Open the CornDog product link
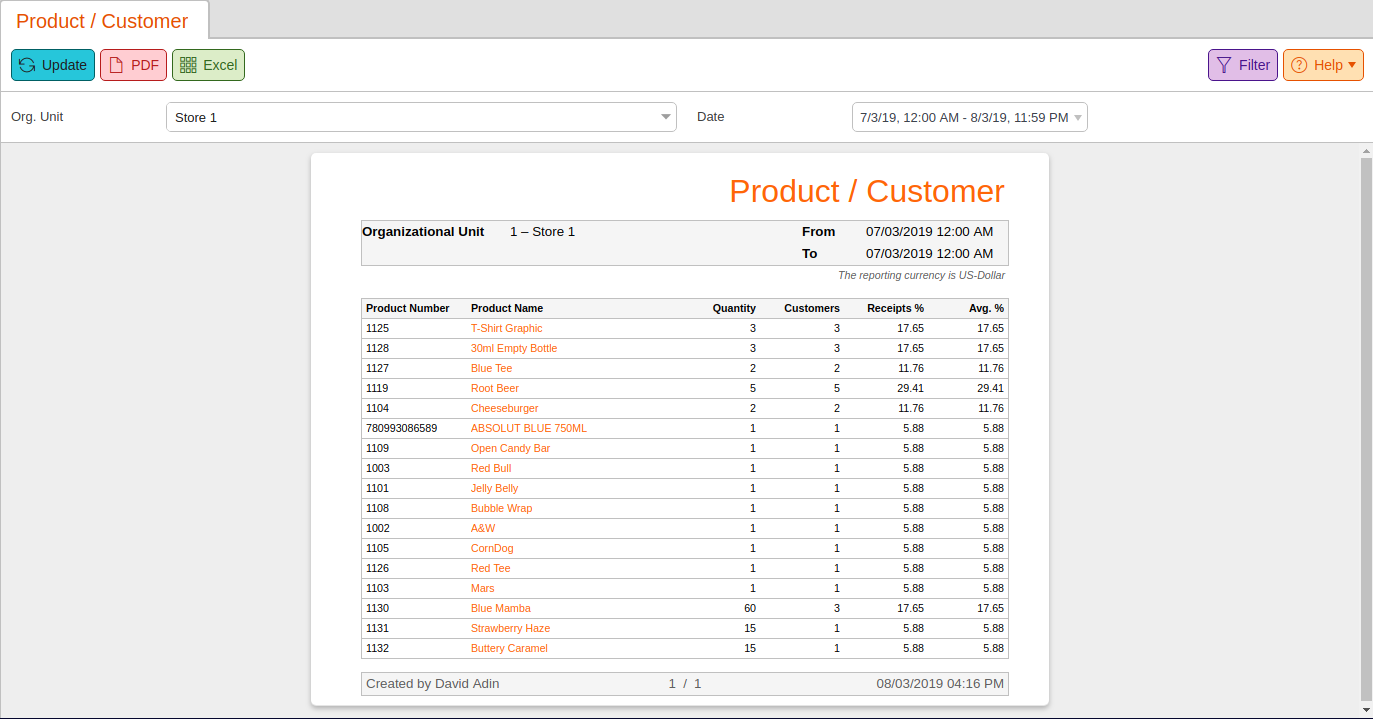This screenshot has height=719, width=1373. (492, 548)
